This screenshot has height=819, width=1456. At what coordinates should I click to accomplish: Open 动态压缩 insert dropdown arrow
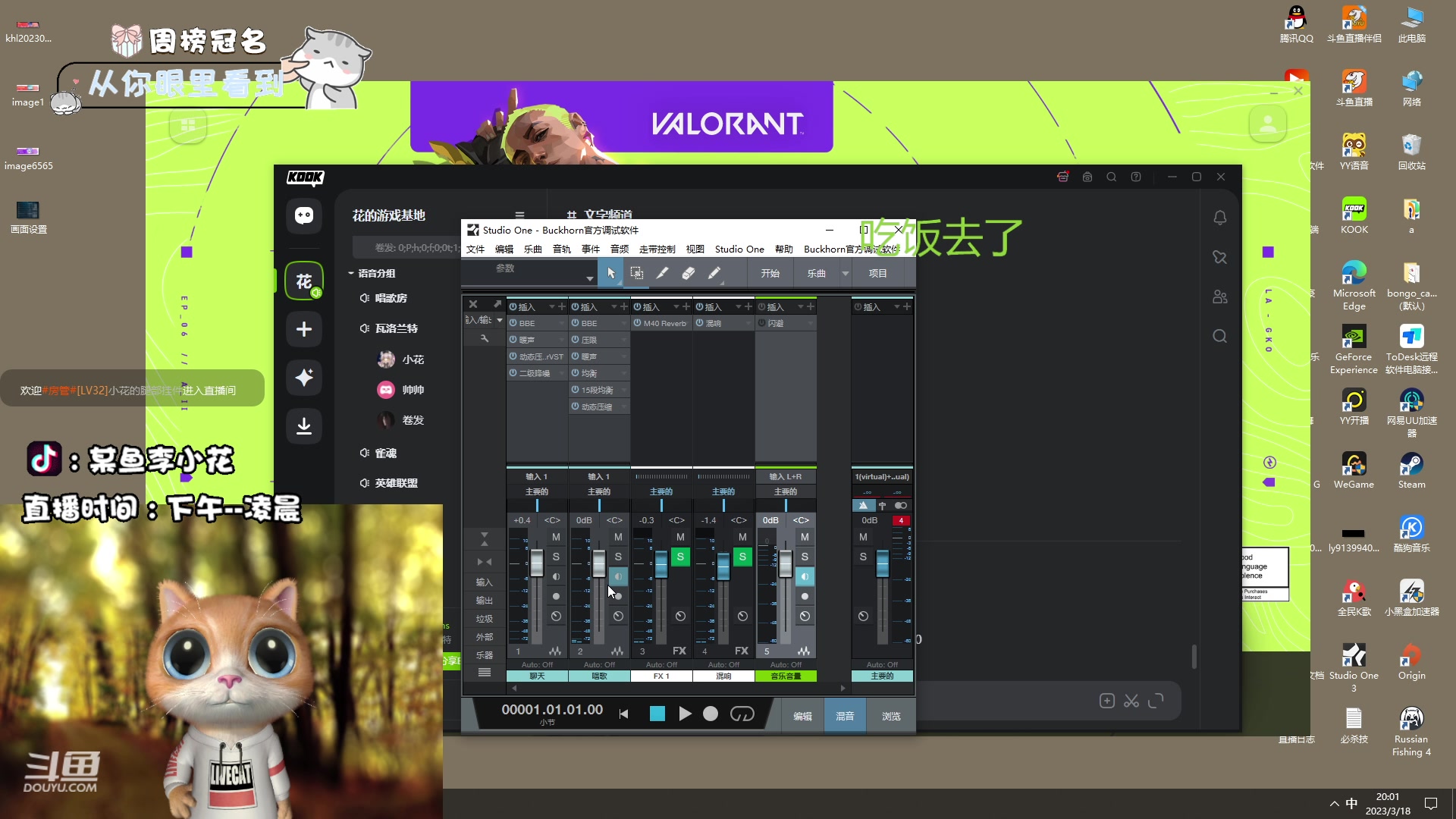coord(624,407)
